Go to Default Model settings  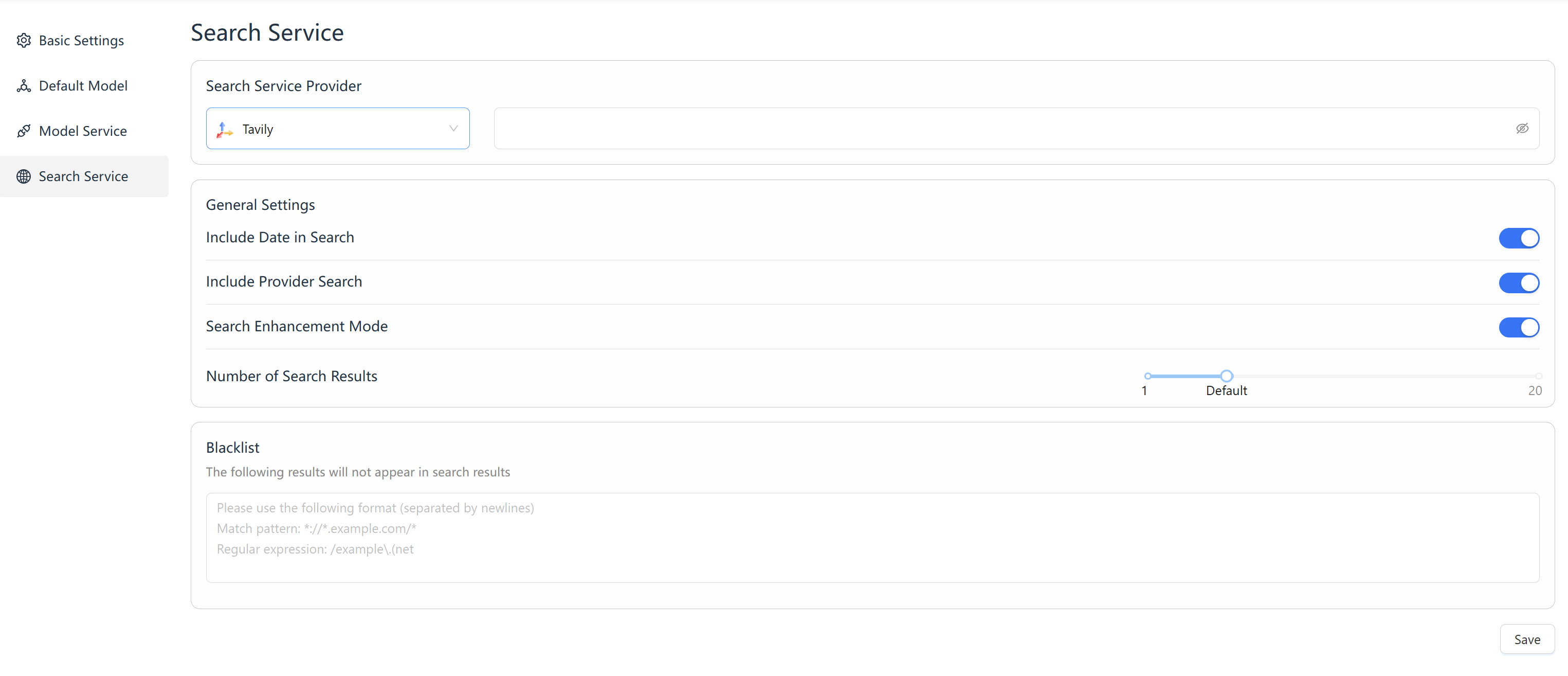(84, 86)
